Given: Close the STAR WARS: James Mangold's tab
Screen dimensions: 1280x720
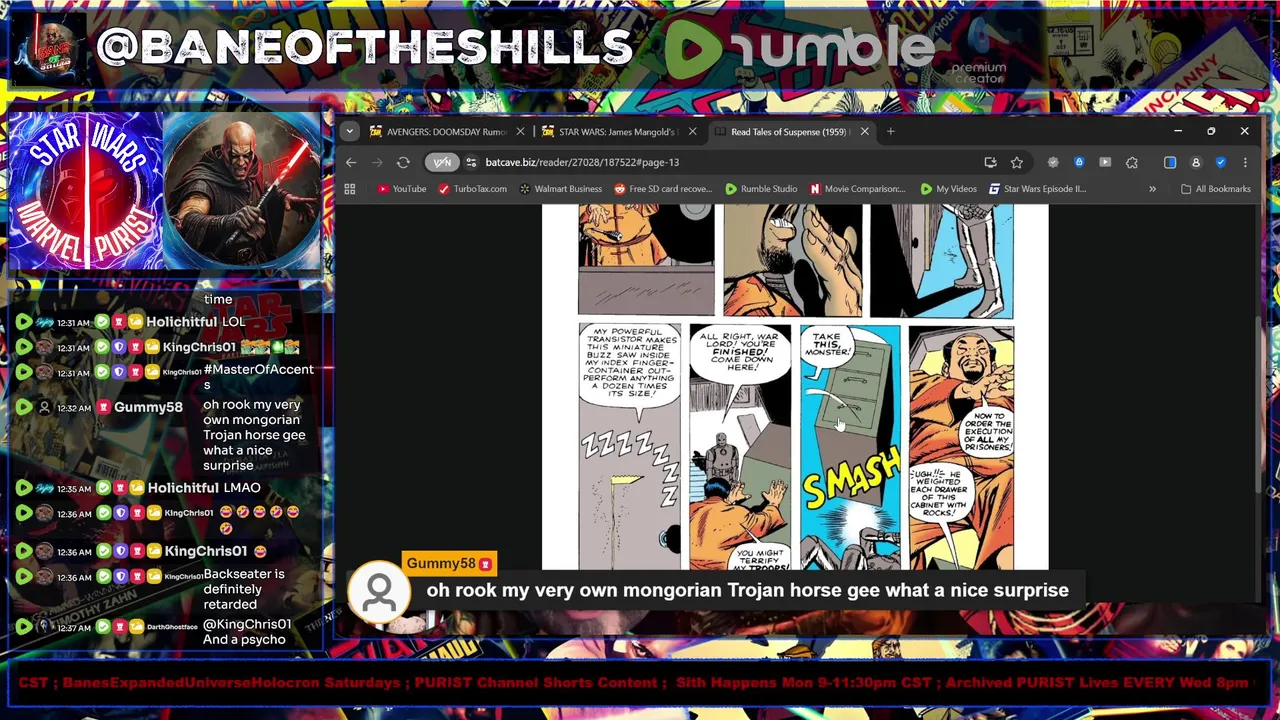Looking at the screenshot, I should (692, 132).
